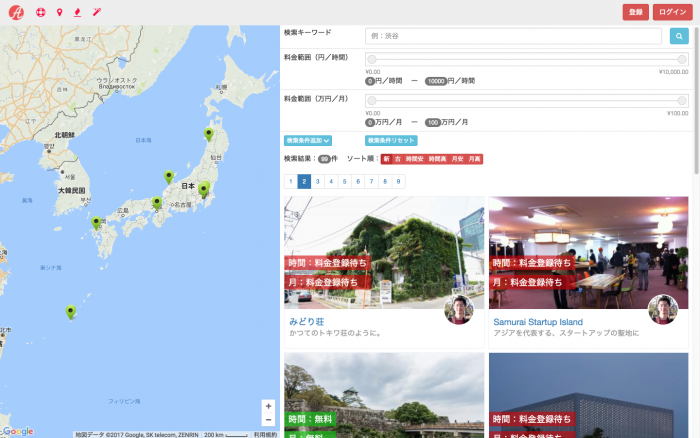The image size is (700, 438).
Task: Click the flame icon in header
Action: coord(78,12)
